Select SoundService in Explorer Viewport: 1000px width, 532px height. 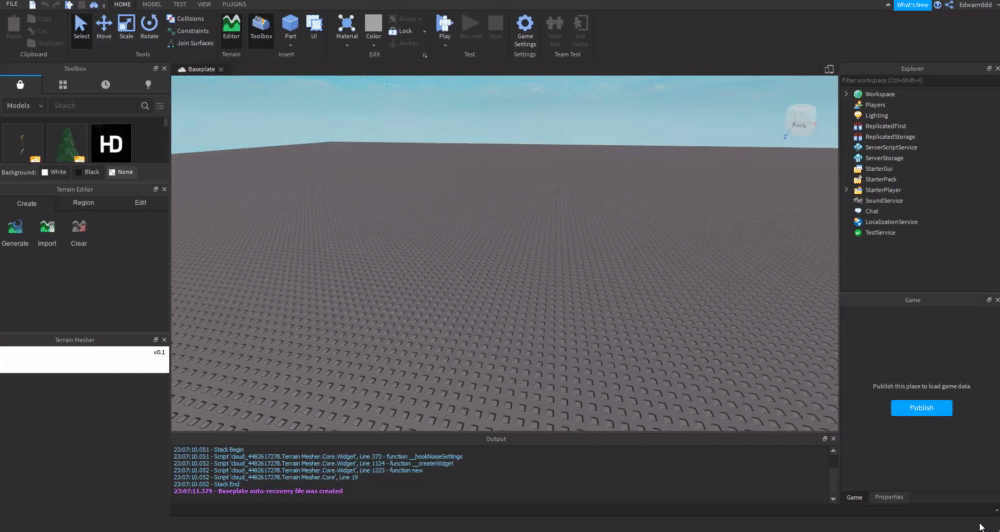pyautogui.click(x=883, y=201)
